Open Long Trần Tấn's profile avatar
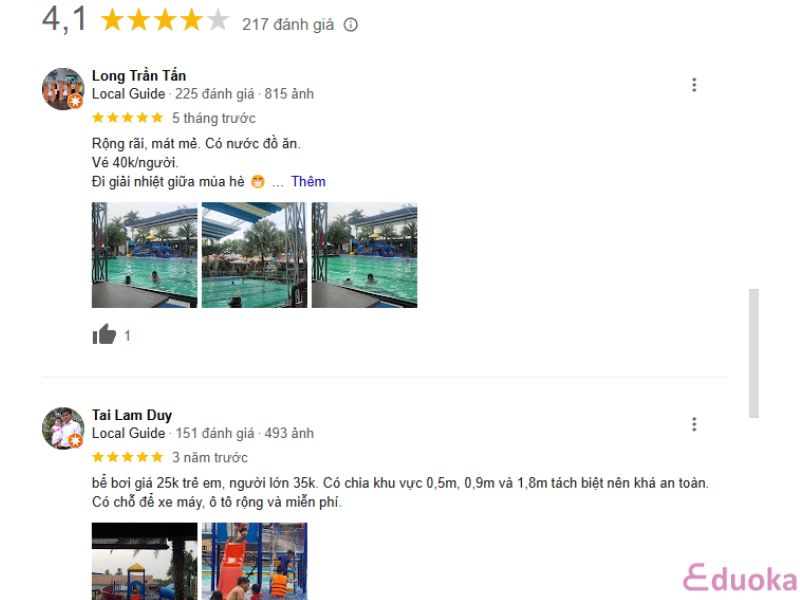Screen dimensions: 800x600 point(63,89)
